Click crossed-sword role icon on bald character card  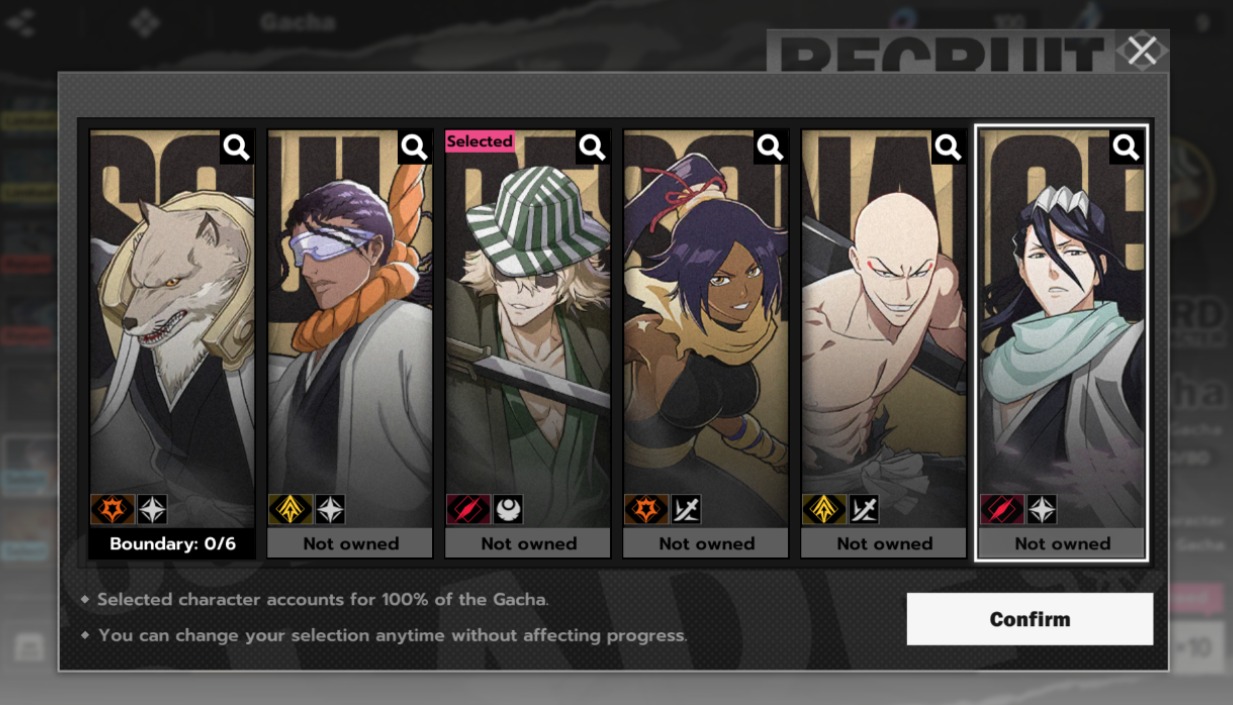(x=864, y=510)
